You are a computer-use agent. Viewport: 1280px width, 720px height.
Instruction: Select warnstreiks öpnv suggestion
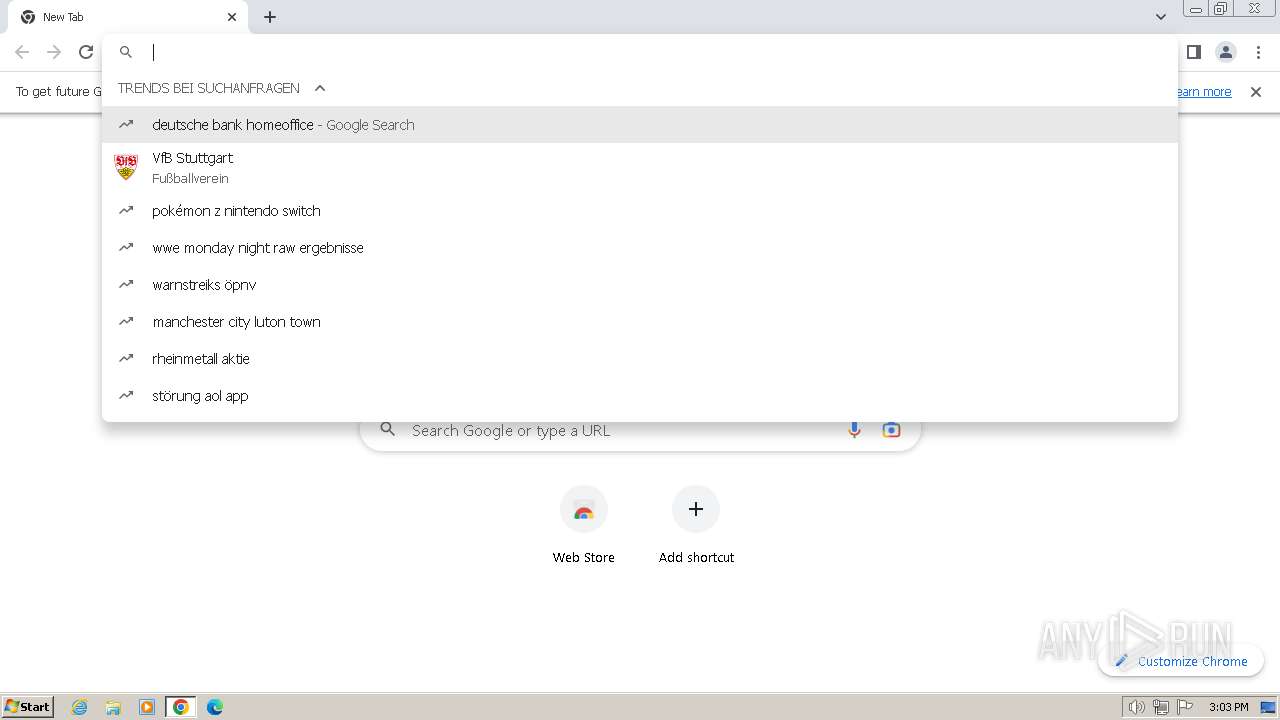pyautogui.click(x=640, y=285)
